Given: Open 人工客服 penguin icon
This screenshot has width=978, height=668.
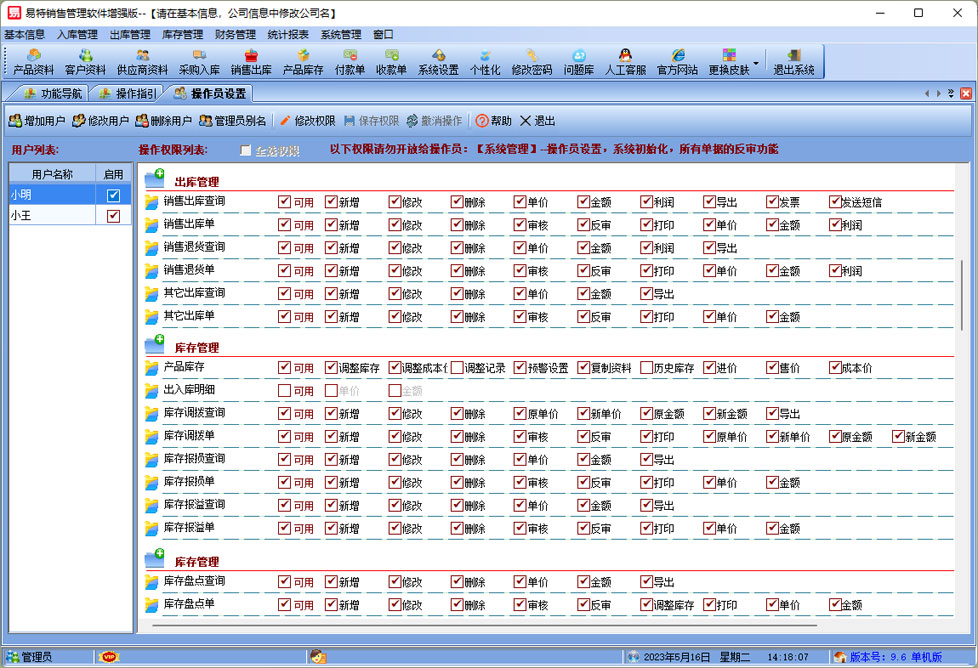Looking at the screenshot, I should click(x=625, y=61).
